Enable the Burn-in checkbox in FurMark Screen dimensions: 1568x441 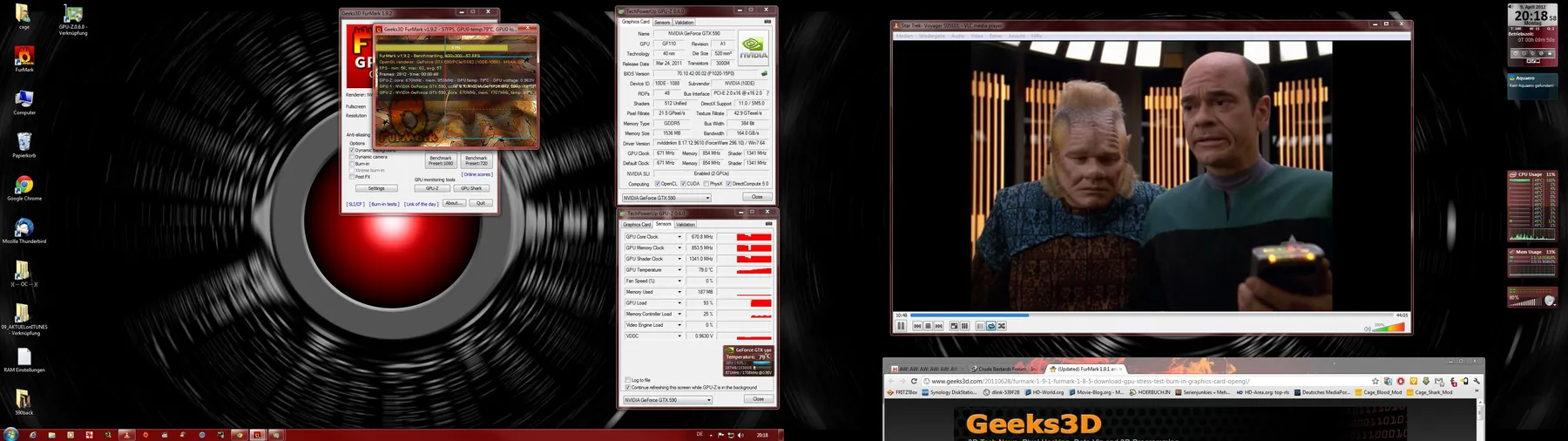click(352, 164)
